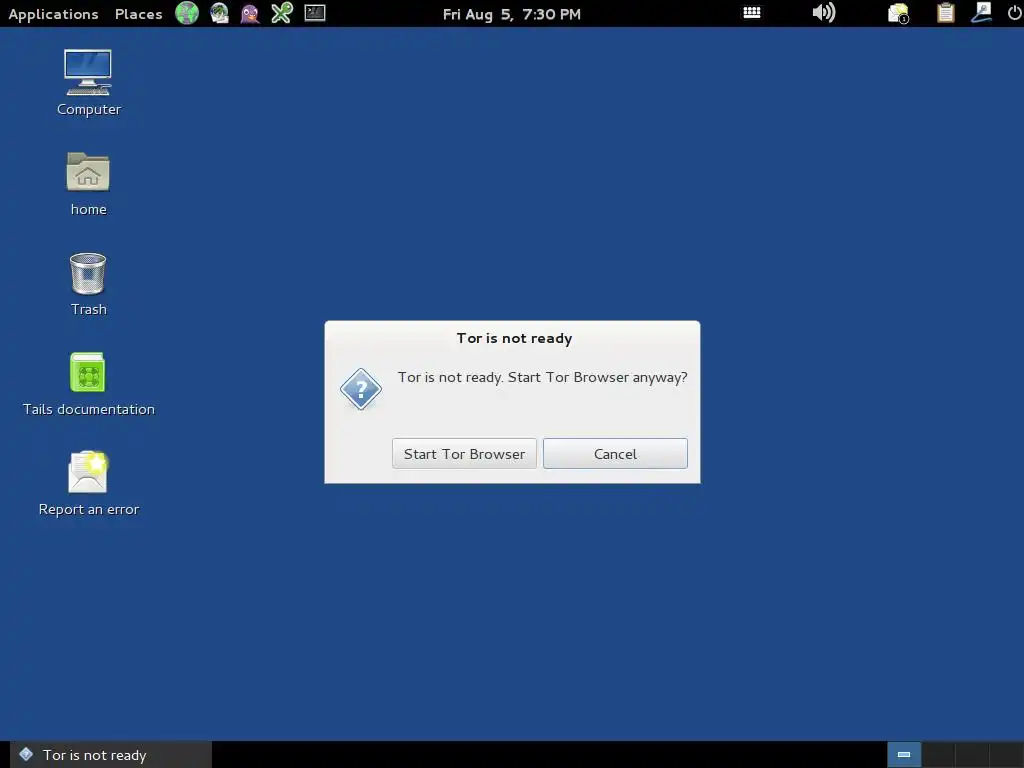The height and width of the screenshot is (768, 1024).
Task: Click the Tor is not ready taskbar entry
Action: 111,755
